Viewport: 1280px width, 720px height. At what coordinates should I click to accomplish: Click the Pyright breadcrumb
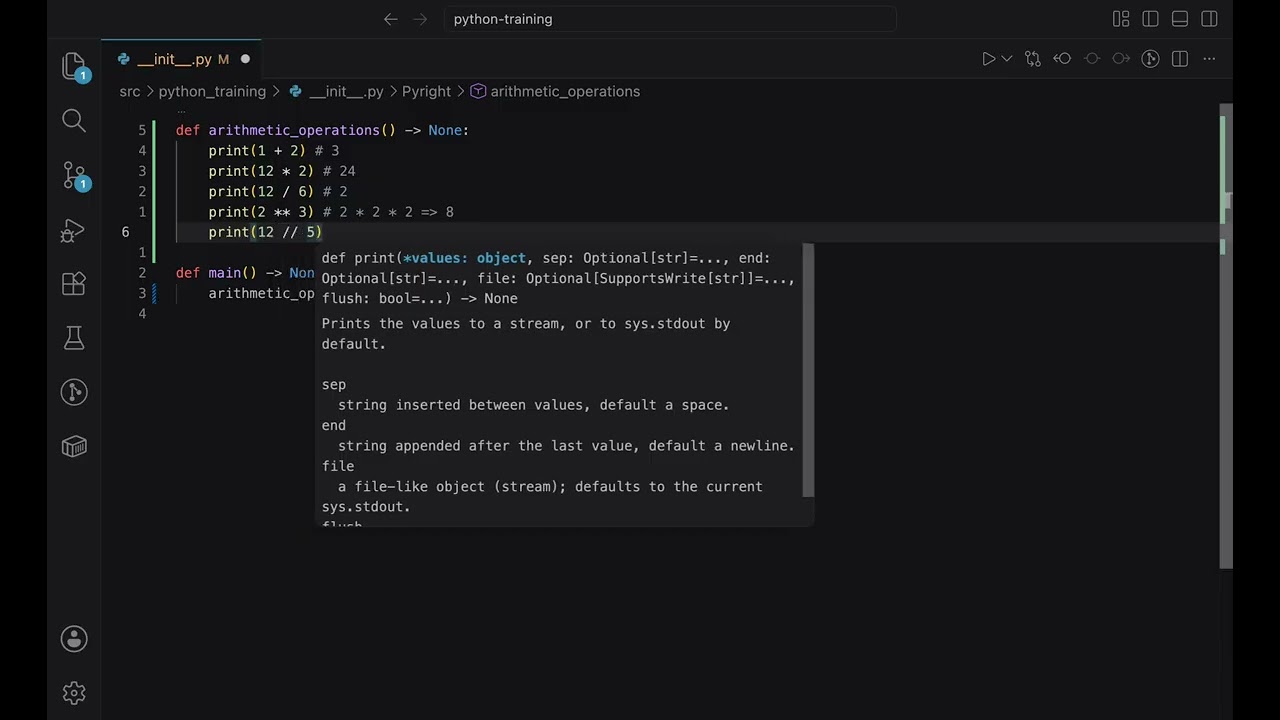[427, 91]
